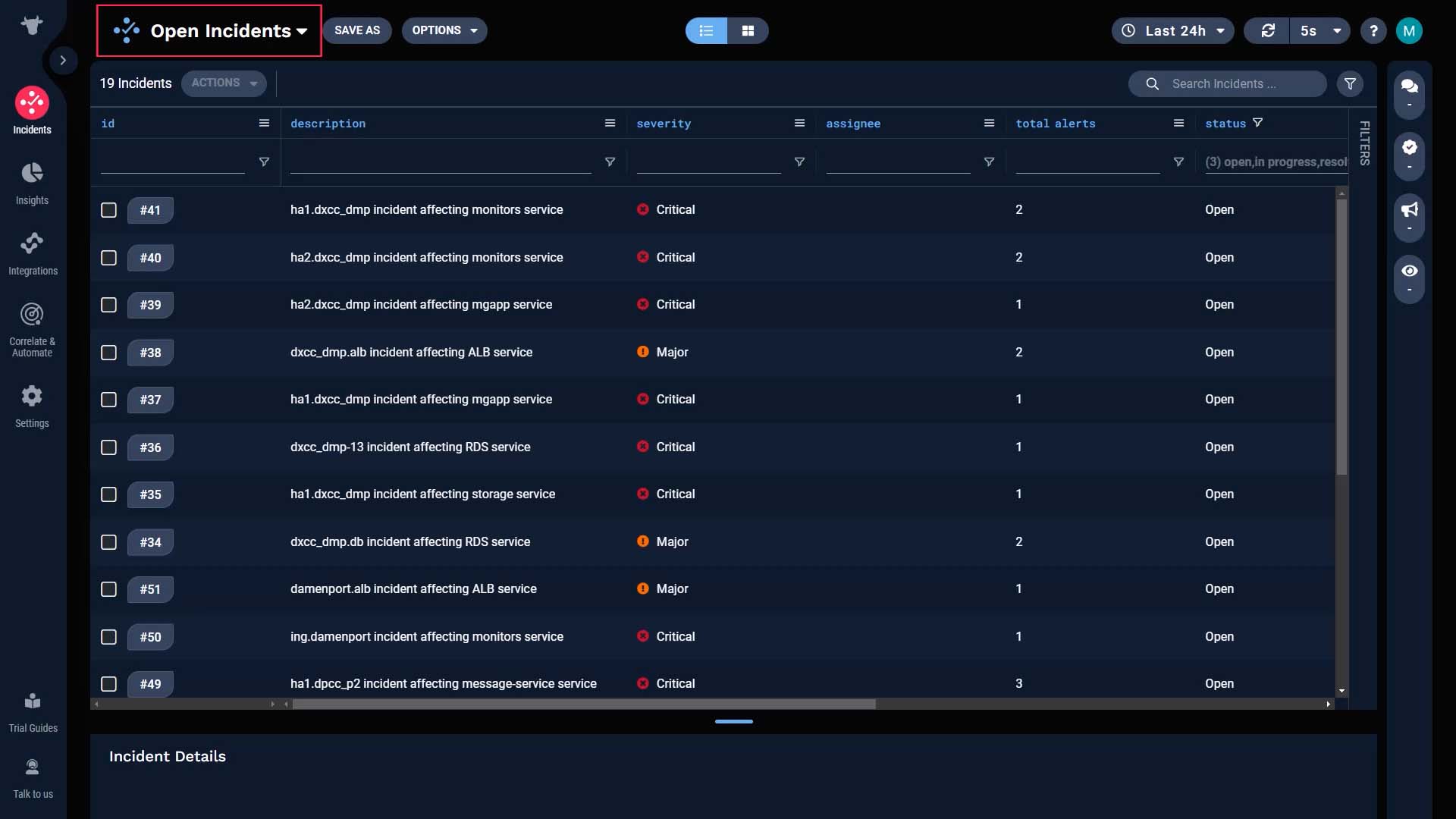Select checkbox for incident #40
Screen dimensions: 1456x819
pos(108,258)
